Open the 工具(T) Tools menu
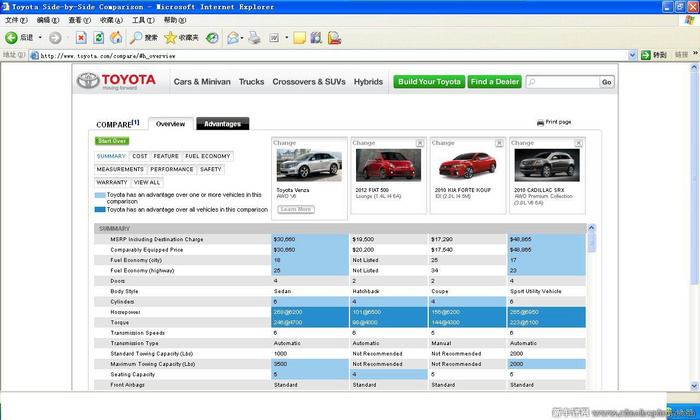Viewport: 700px width, 420px height. [143, 20]
